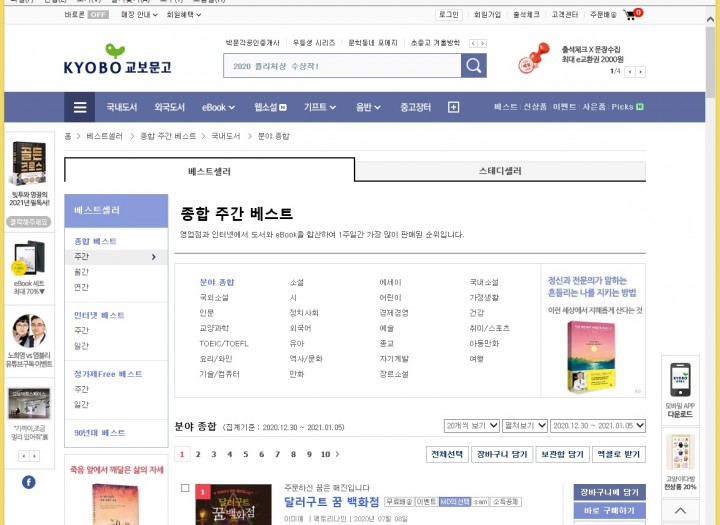This screenshot has height=525, width=720.
Task: Open the shopping cart icon
Action: tap(630, 15)
